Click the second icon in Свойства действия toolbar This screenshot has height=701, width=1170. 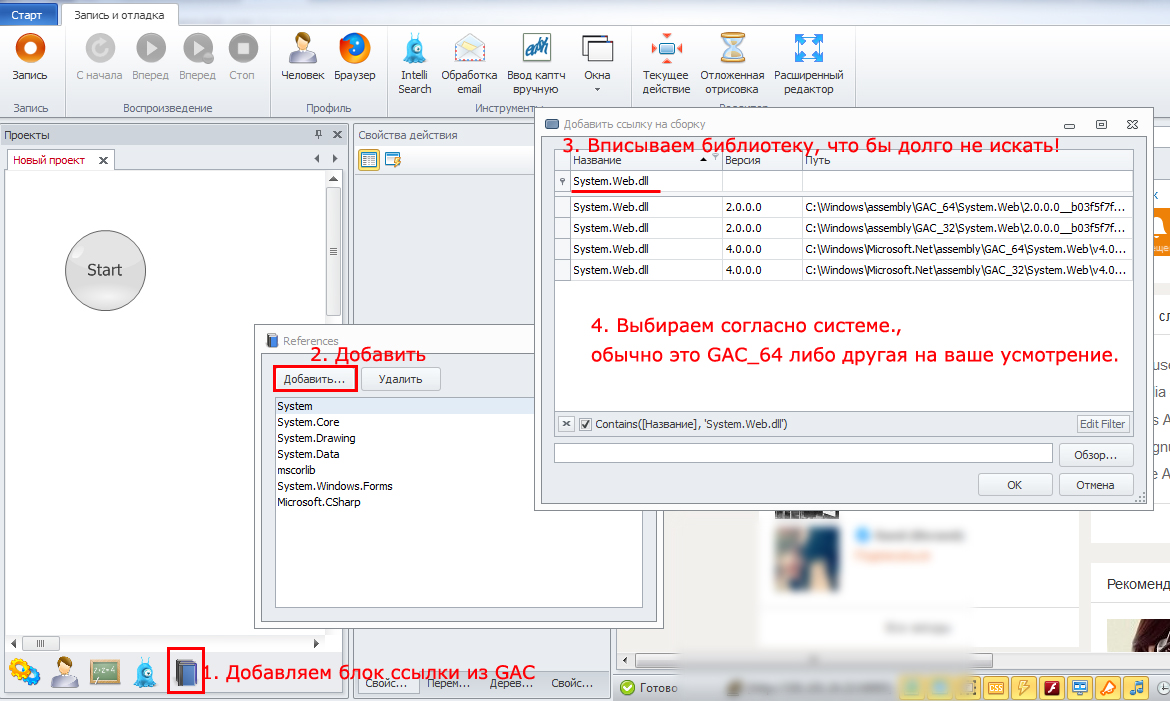click(393, 159)
